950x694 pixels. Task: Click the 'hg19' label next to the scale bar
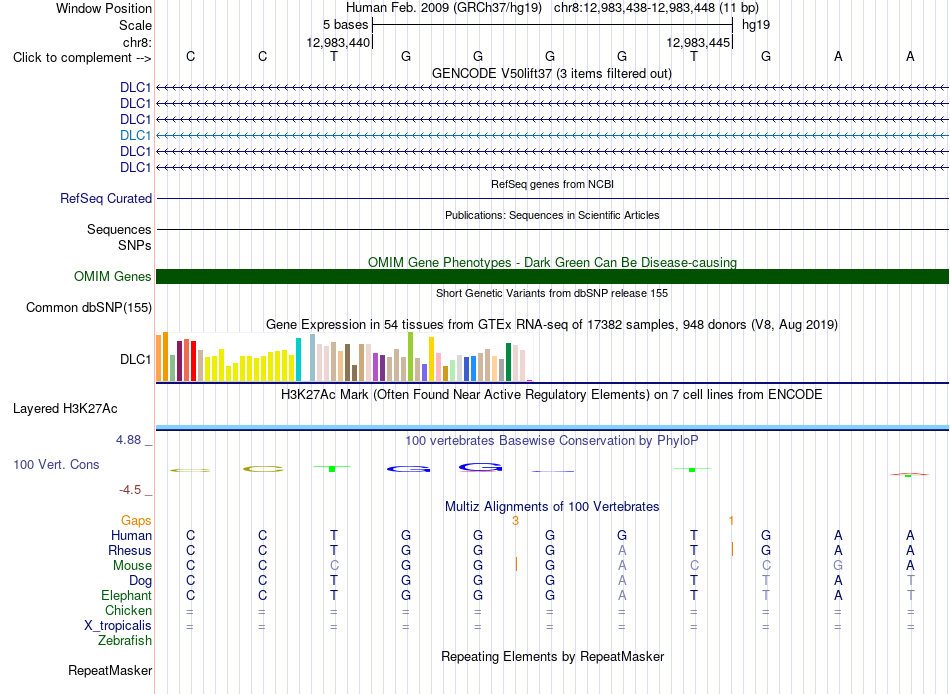click(x=756, y=25)
